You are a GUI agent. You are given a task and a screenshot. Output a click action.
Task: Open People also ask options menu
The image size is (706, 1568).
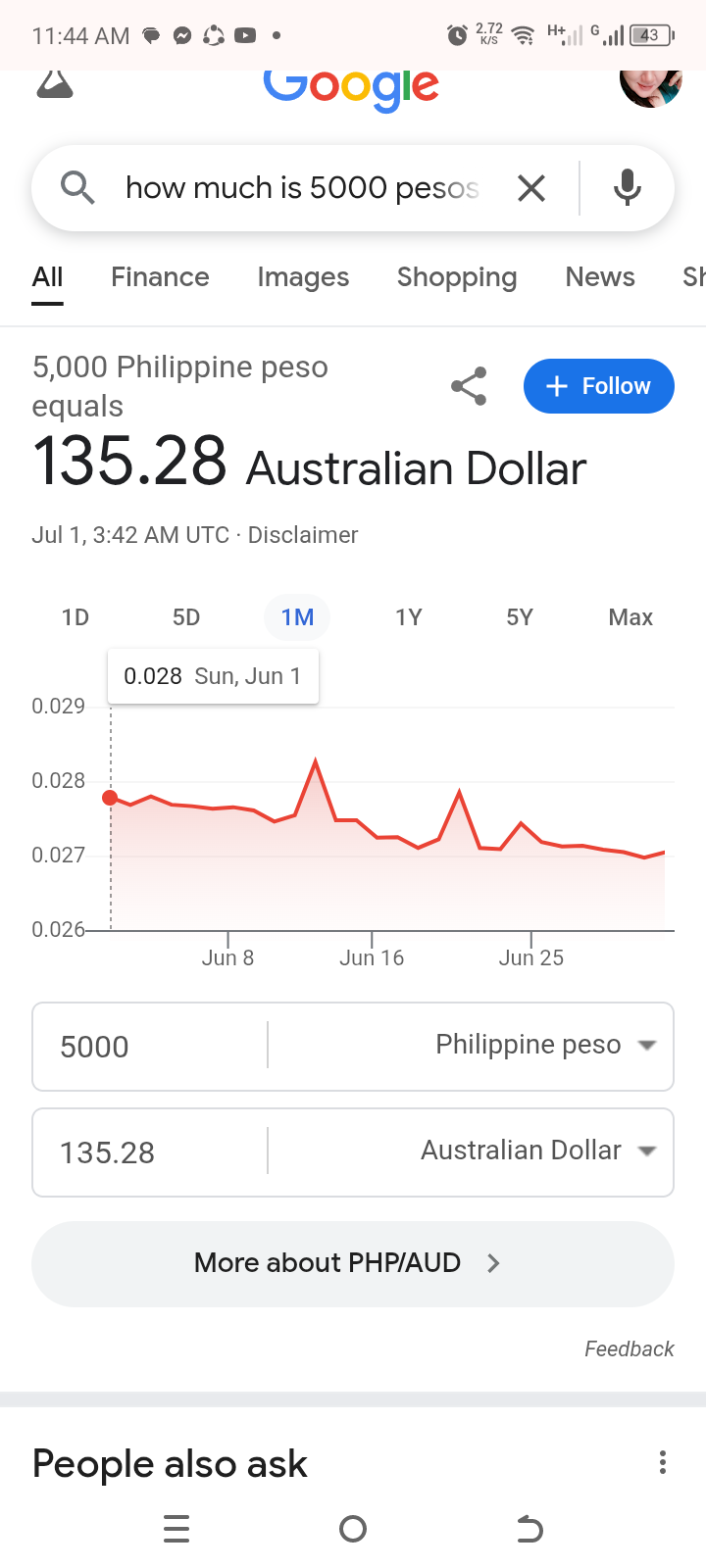pyautogui.click(x=663, y=1463)
